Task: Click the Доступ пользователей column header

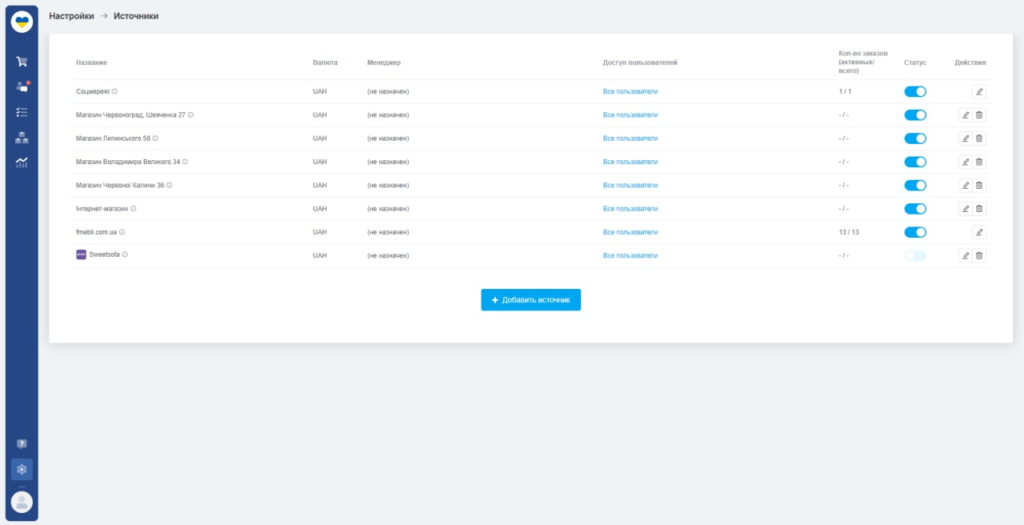Action: pyautogui.click(x=640, y=63)
